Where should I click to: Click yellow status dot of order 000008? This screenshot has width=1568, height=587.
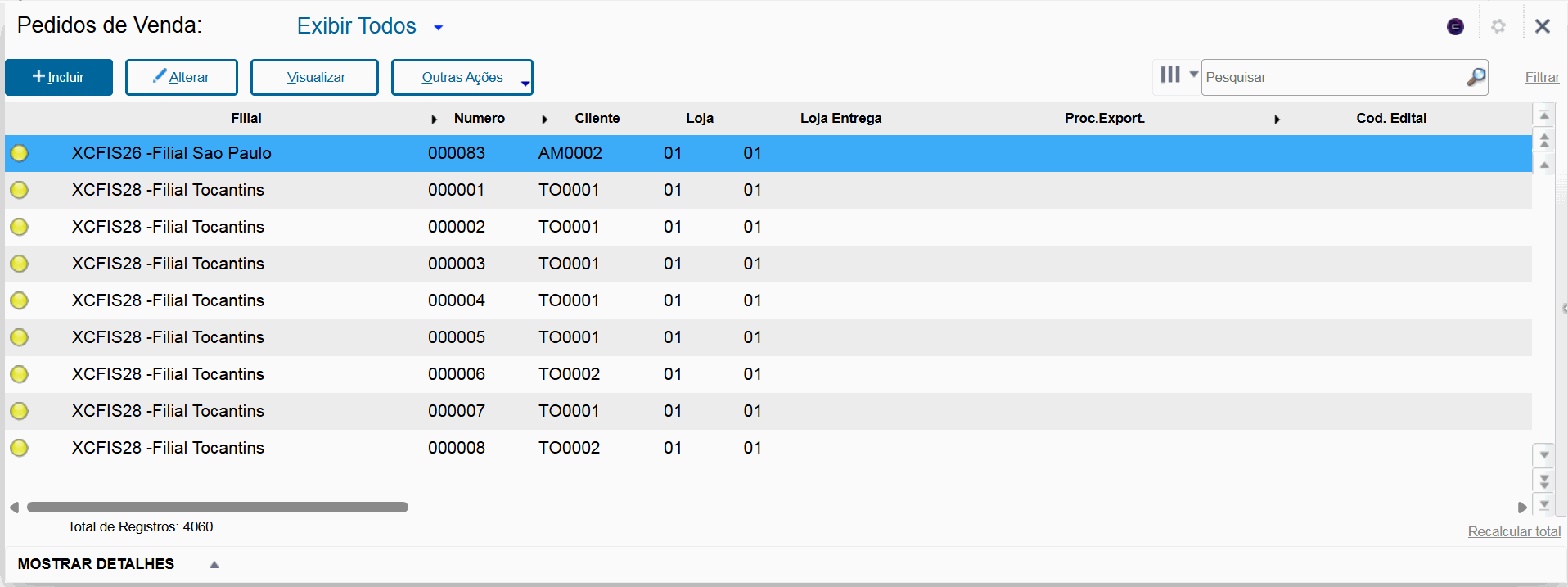(19, 448)
